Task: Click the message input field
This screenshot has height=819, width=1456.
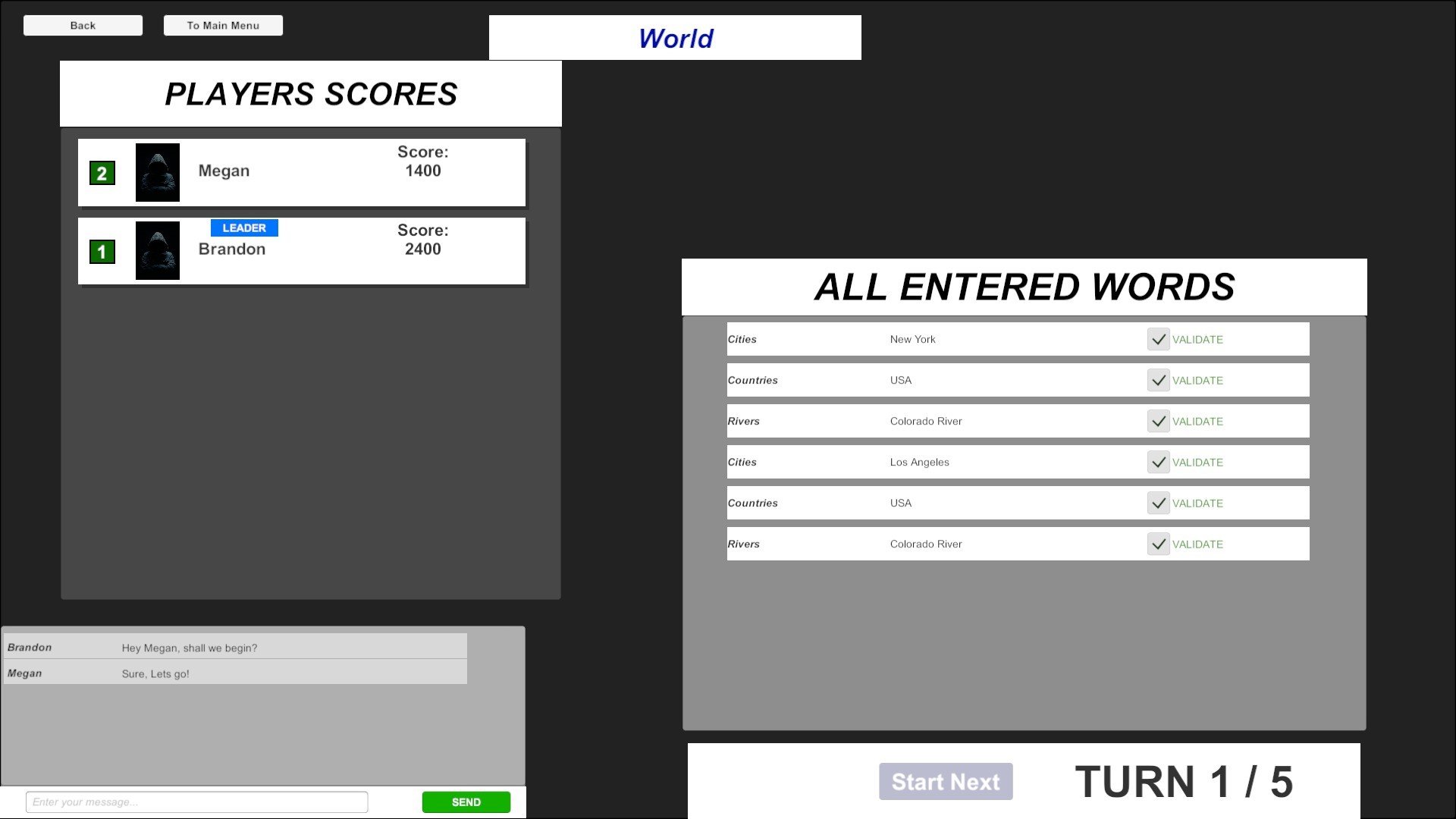Action: point(196,801)
